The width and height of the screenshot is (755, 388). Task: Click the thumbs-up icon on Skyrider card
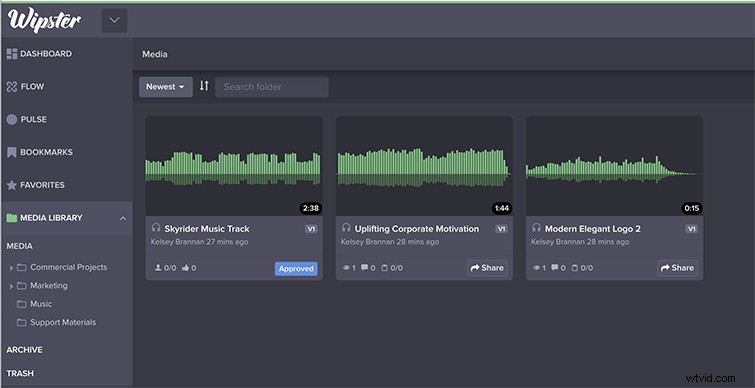coord(186,268)
